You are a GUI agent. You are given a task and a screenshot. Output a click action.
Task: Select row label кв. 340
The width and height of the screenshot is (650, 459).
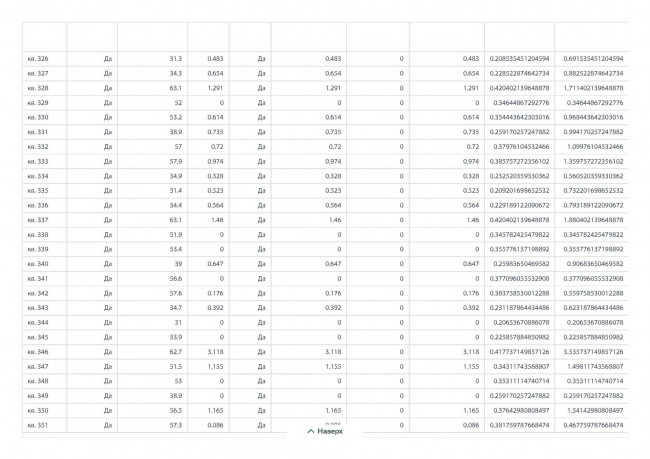click(38, 264)
